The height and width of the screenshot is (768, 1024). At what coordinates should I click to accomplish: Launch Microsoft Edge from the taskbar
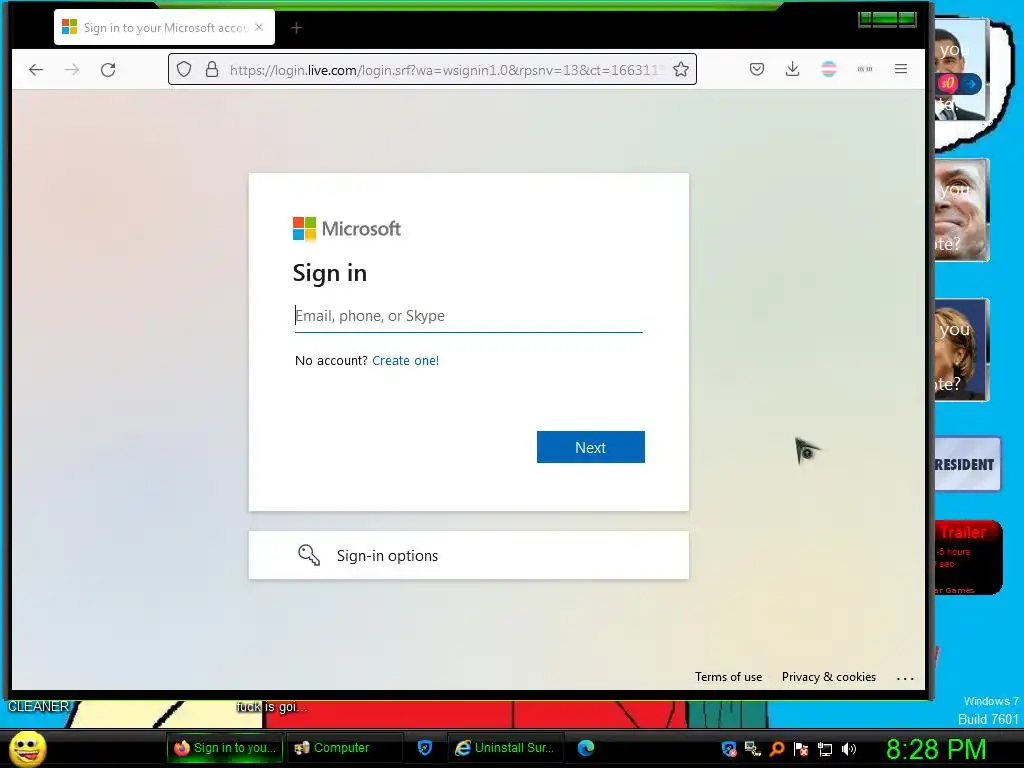pos(586,748)
